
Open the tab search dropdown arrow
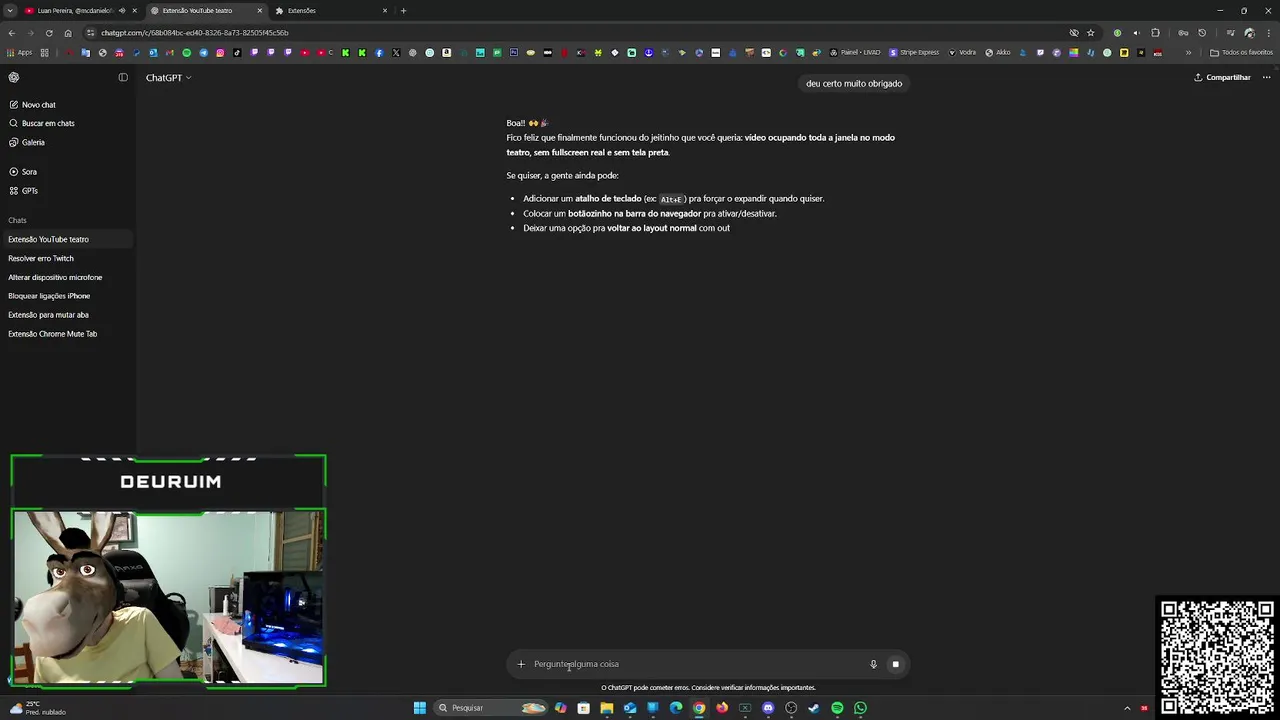click(10, 10)
